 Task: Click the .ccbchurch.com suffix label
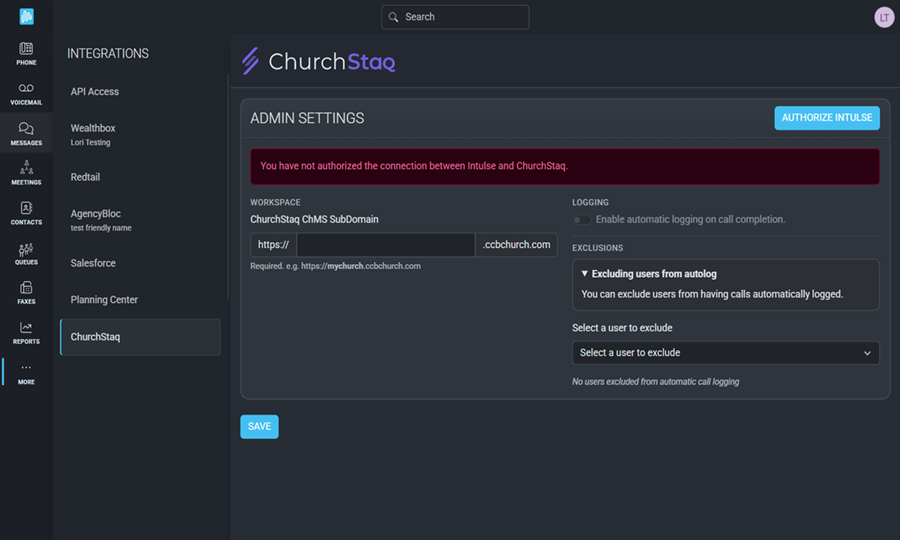517,245
